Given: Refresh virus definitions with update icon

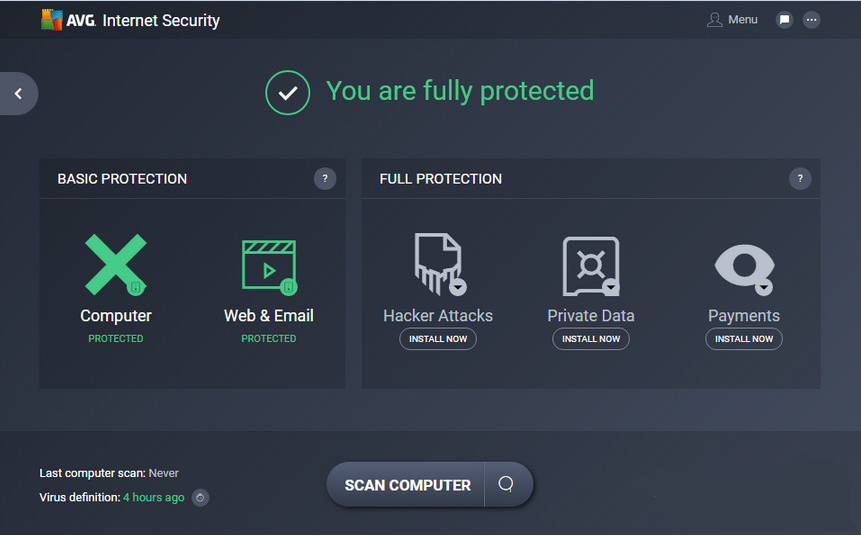Looking at the screenshot, I should (200, 498).
